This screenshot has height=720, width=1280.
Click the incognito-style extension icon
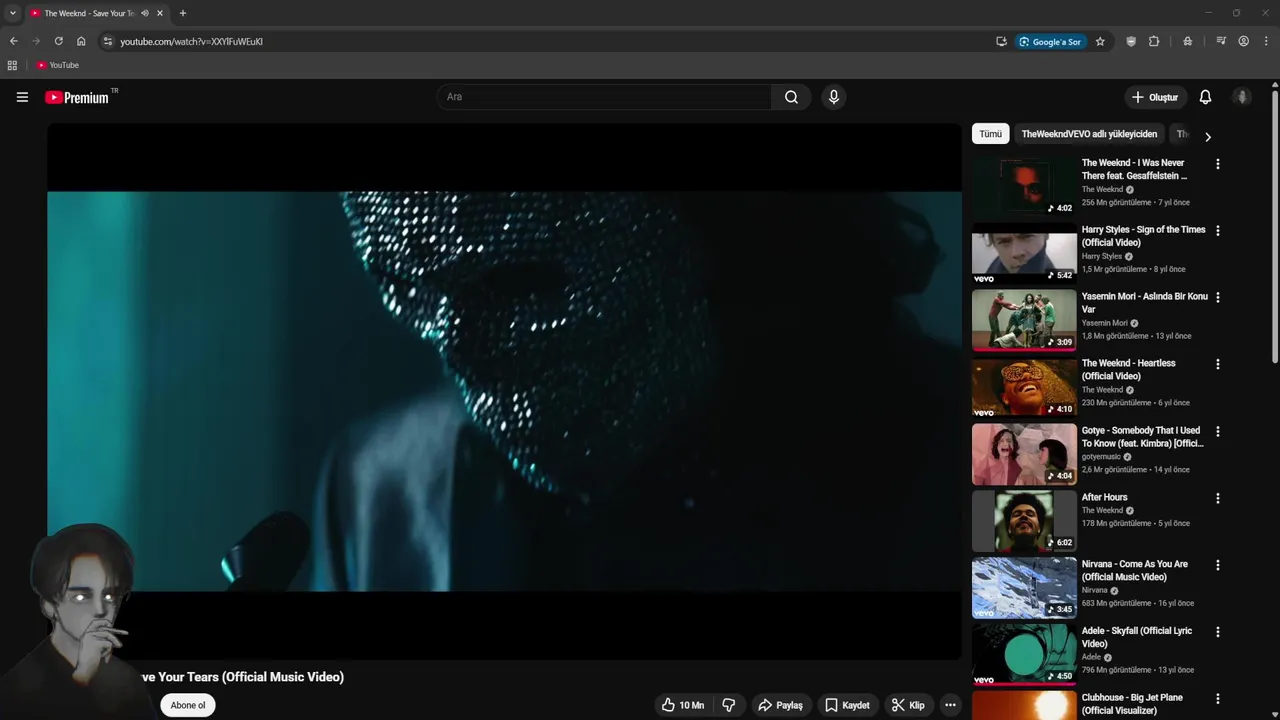(1187, 41)
